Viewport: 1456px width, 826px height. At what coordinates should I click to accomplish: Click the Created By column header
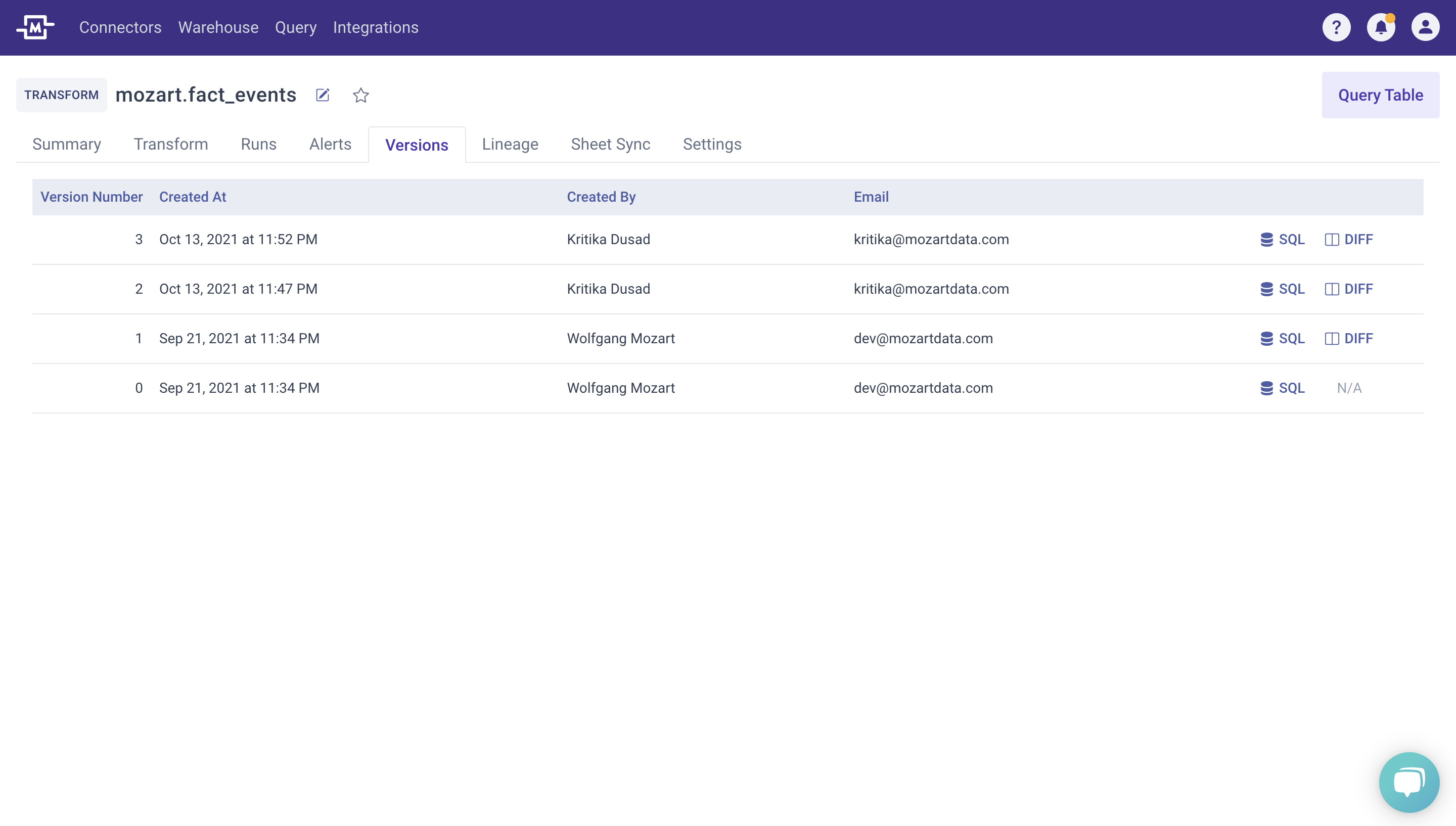[x=601, y=197]
